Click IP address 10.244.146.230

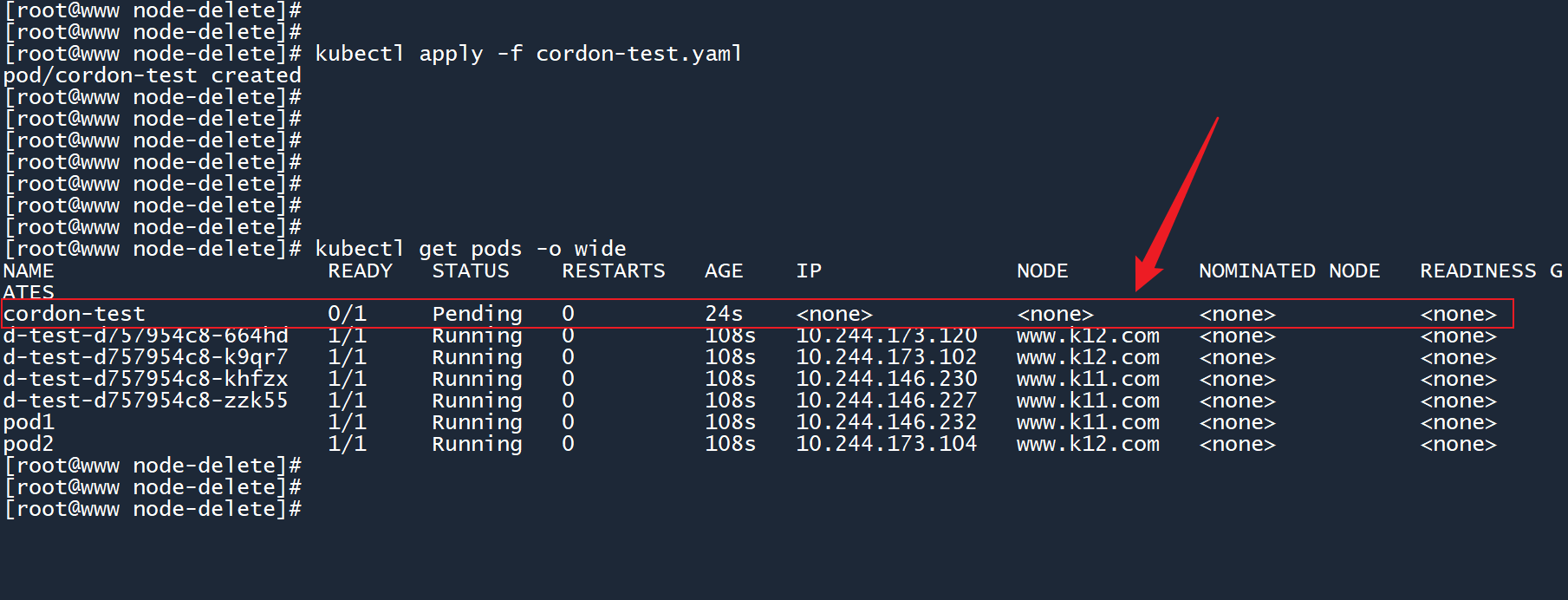pos(886,379)
